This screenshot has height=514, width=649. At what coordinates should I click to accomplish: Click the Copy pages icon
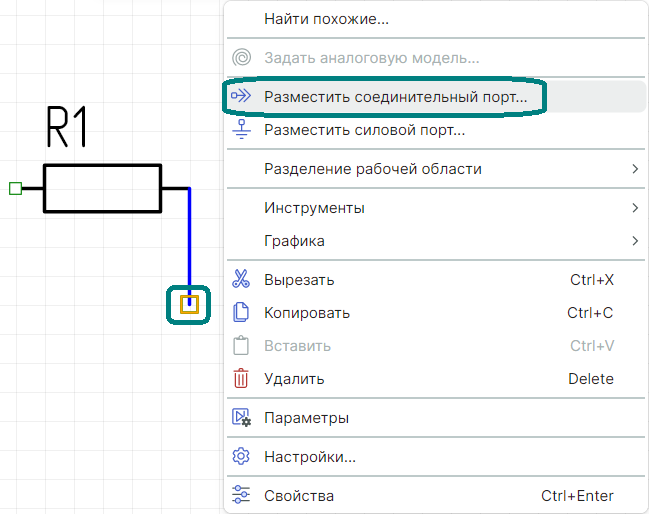pos(241,313)
